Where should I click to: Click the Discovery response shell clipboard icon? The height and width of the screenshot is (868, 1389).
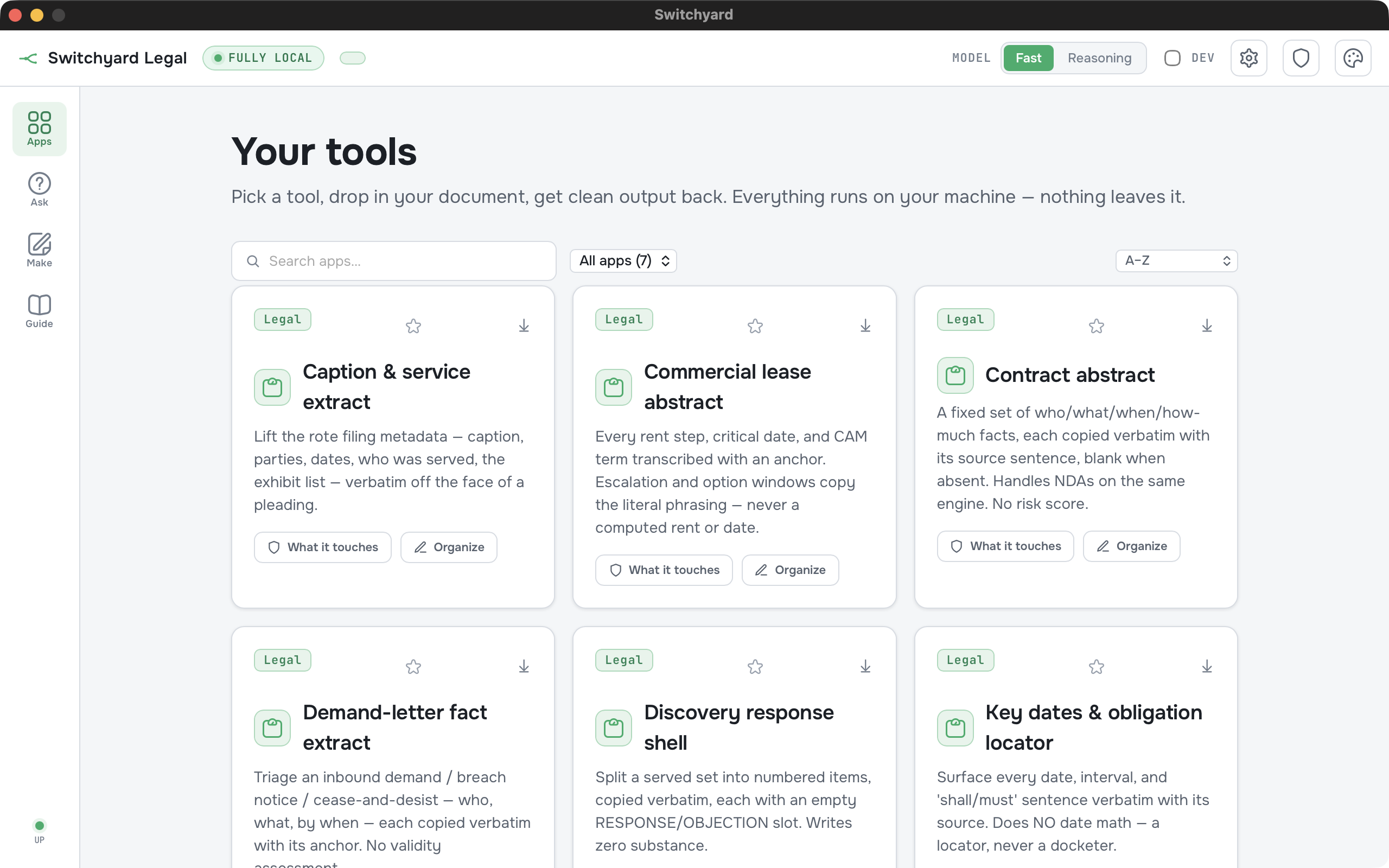coord(613,728)
